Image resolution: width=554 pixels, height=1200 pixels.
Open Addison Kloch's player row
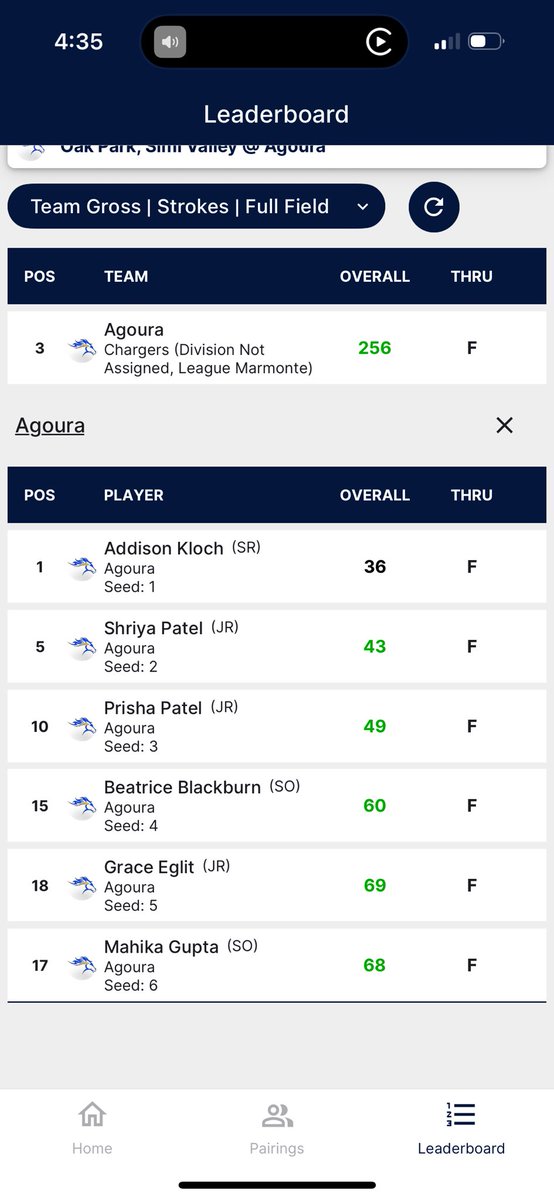(277, 567)
